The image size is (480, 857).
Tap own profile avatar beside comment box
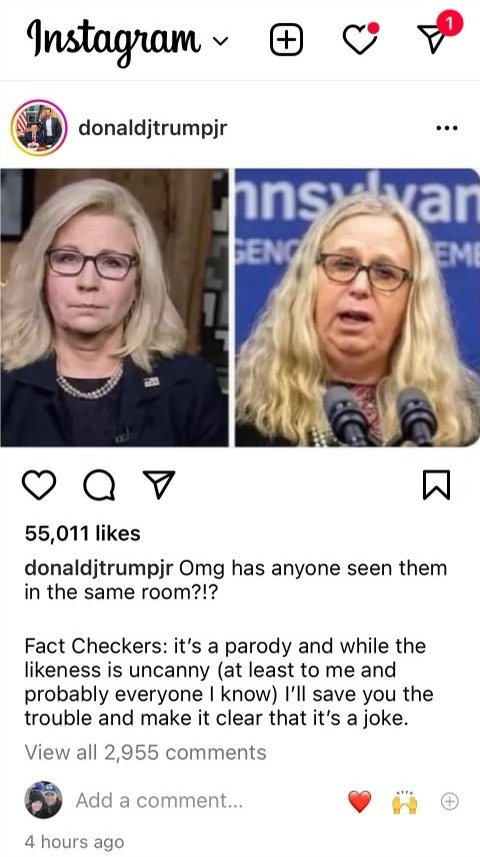pyautogui.click(x=43, y=800)
